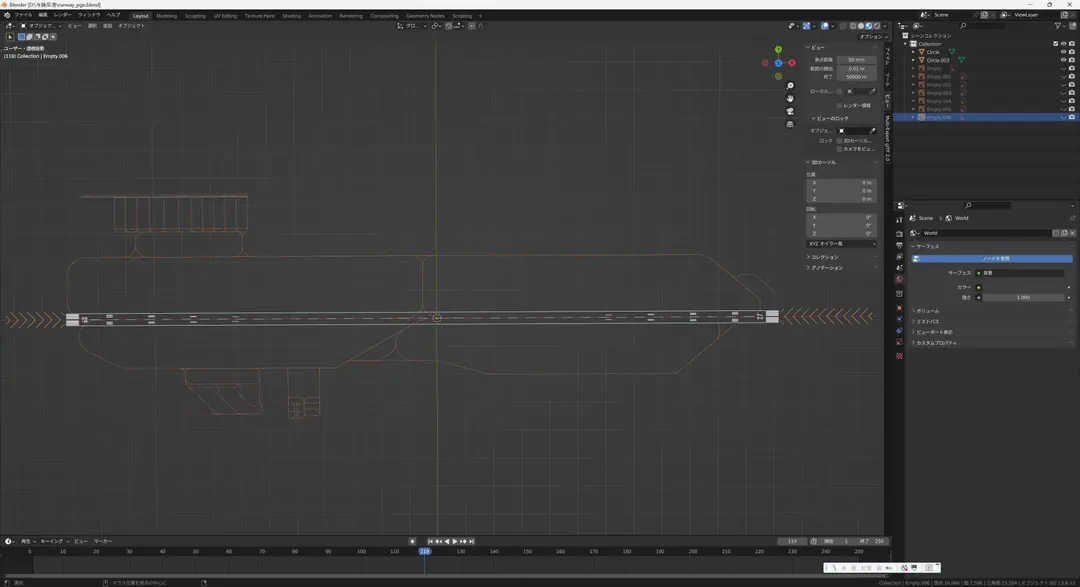Enable Lock to 3D Cursor checkbox
This screenshot has width=1080, height=587.
coord(840,141)
